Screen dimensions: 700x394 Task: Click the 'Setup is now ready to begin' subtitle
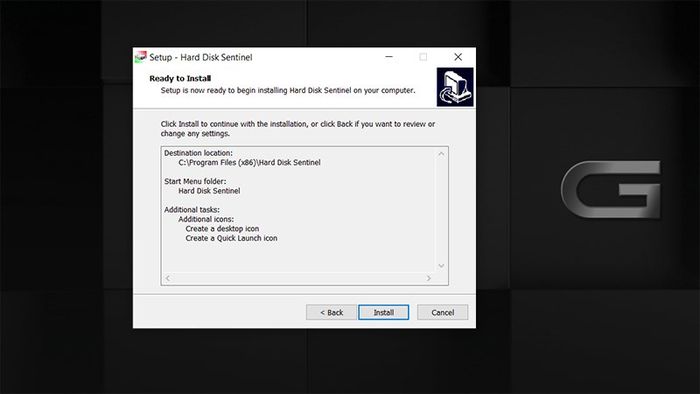tap(288, 90)
